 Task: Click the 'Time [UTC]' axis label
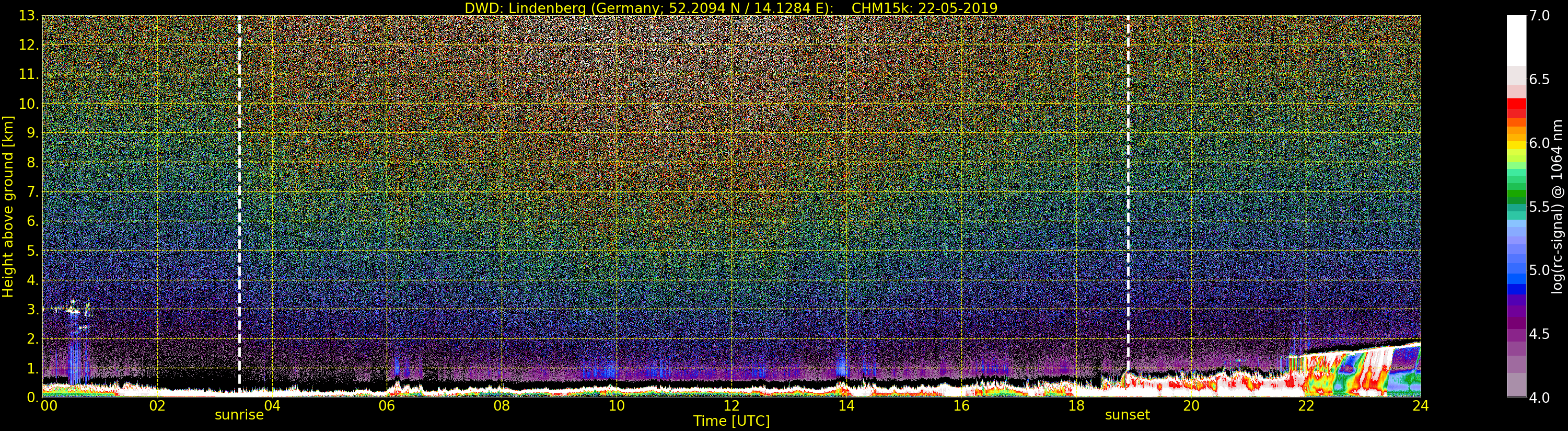(x=731, y=421)
